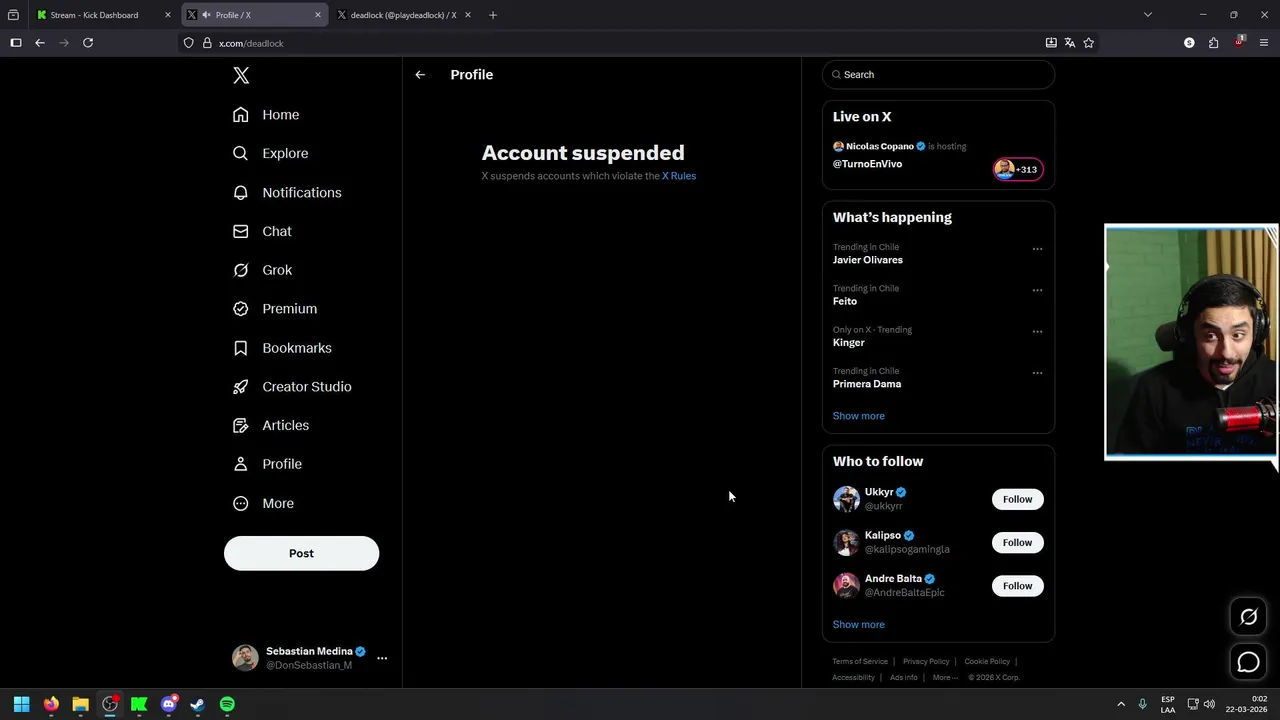This screenshot has width=1280, height=720.
Task: Open the Explore page
Action: tap(270, 153)
